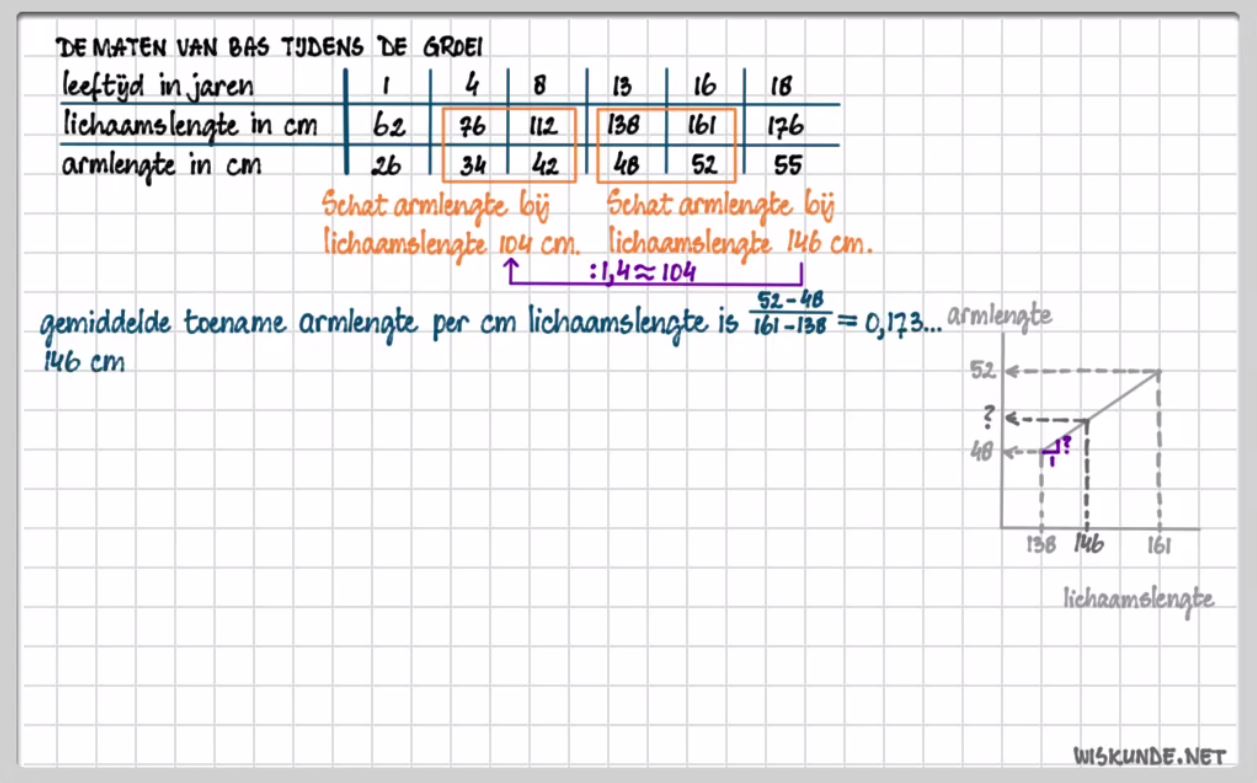This screenshot has height=783, width=1257.
Task: Click body length value 62 in table
Action: (x=387, y=127)
